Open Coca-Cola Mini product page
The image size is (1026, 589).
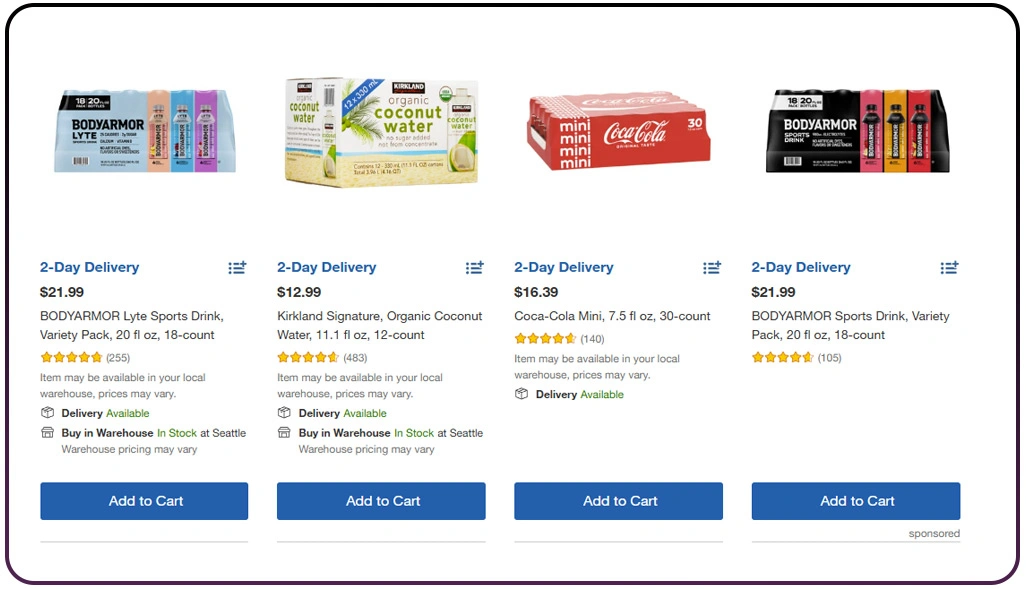(x=612, y=315)
